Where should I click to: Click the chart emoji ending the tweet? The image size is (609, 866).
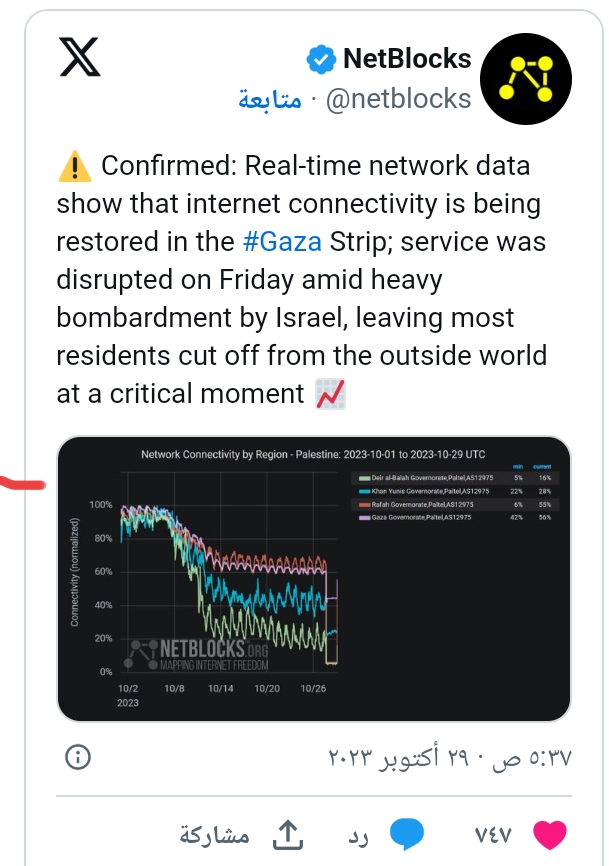click(x=330, y=395)
